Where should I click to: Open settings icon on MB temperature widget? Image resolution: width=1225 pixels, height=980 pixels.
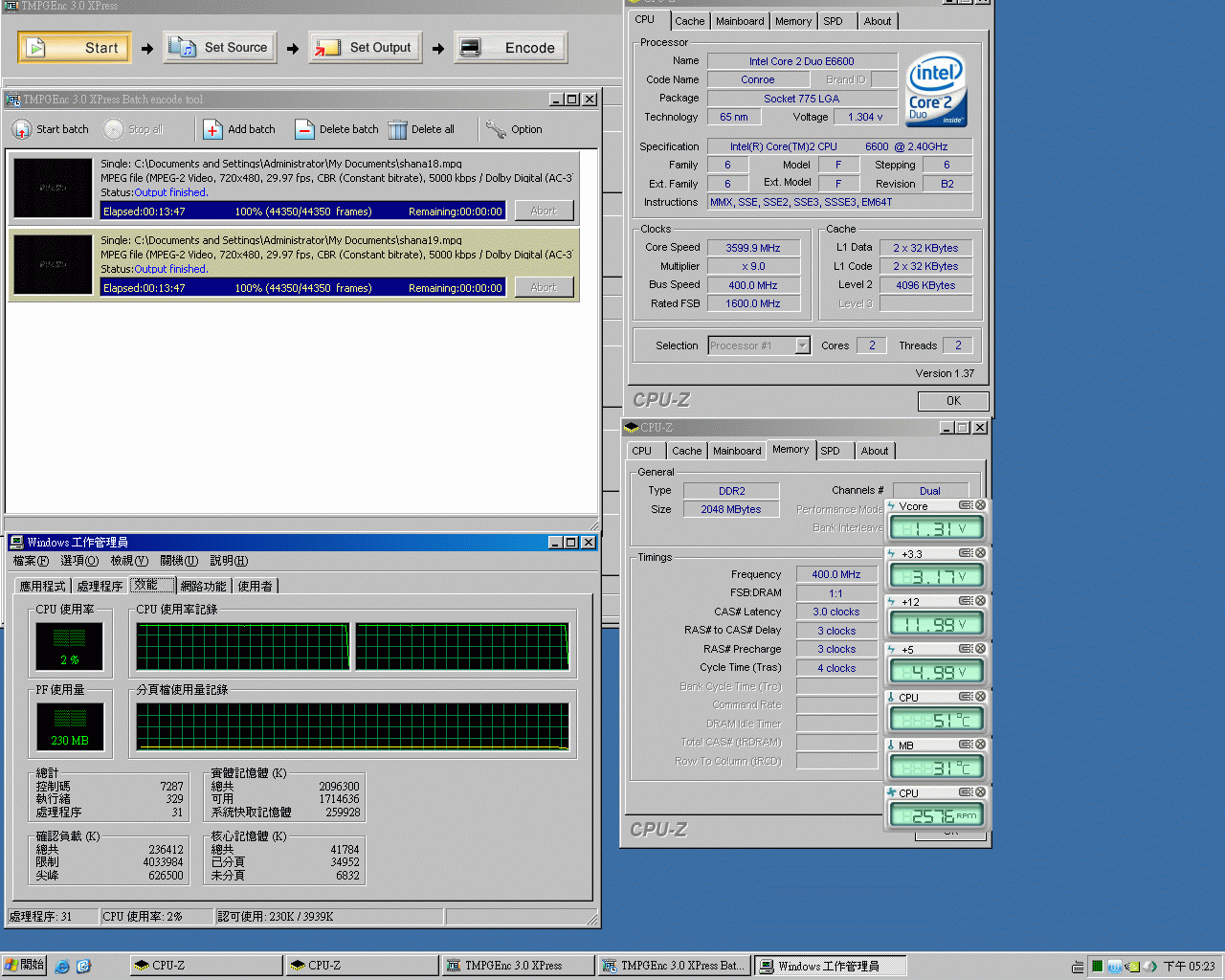click(966, 745)
